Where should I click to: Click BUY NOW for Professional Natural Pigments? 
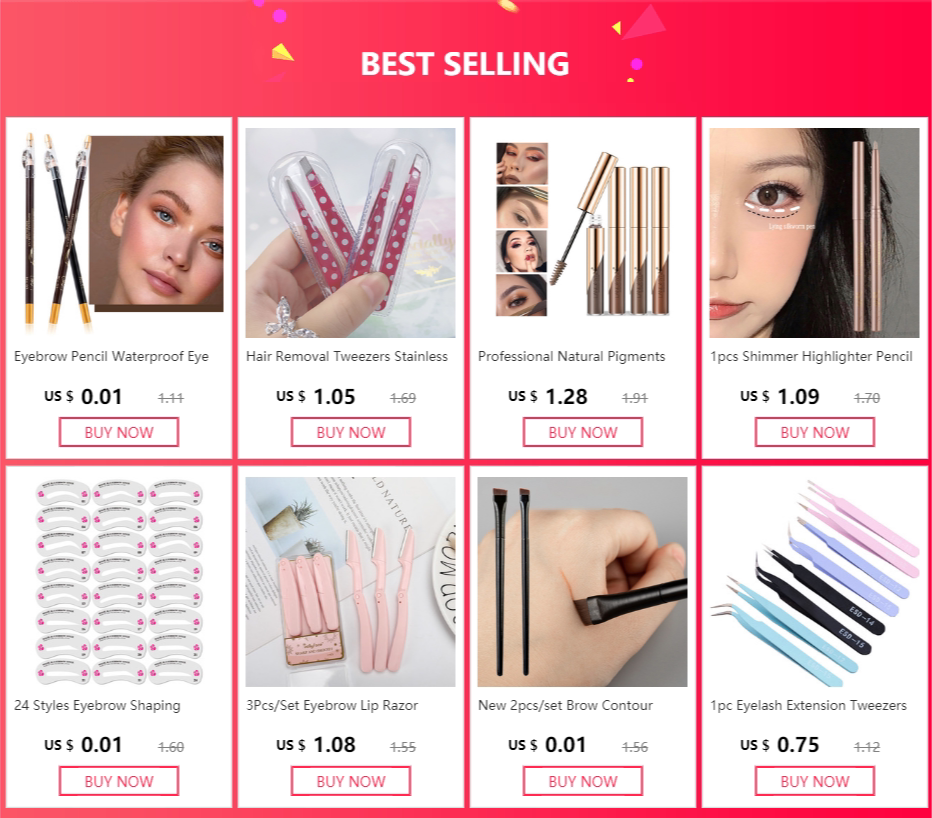tap(582, 432)
